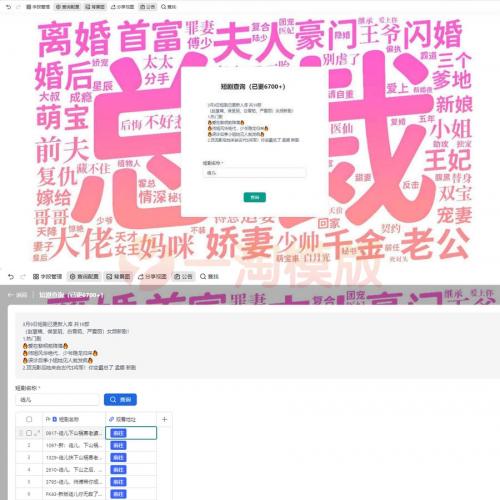Click the link-type column header 观看地址

[131, 419]
